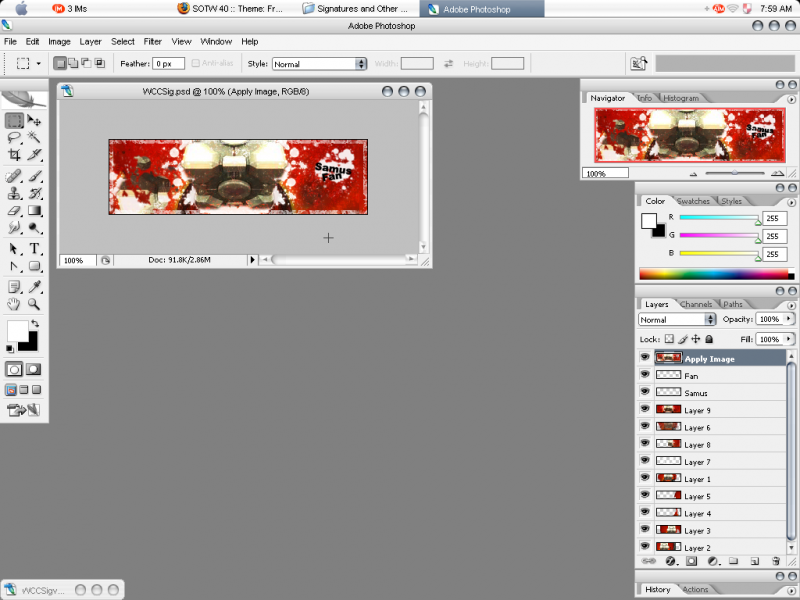The height and width of the screenshot is (600, 800).
Task: Select the Dodge/Burn tool
Action: [x=34, y=228]
